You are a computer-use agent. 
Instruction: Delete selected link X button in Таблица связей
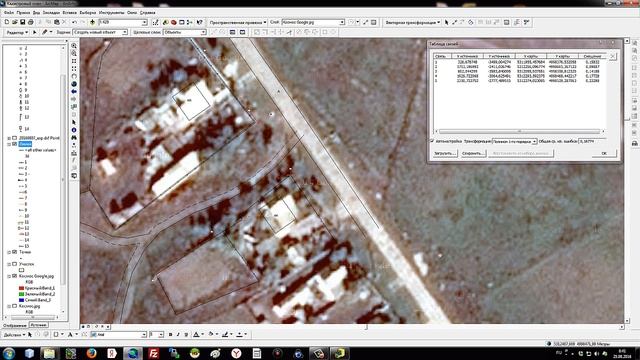point(613,57)
